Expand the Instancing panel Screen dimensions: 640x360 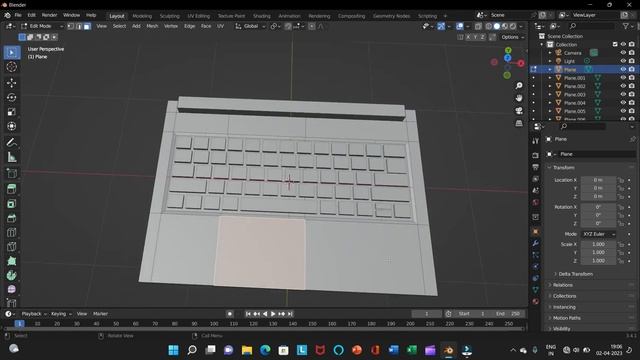[564, 307]
